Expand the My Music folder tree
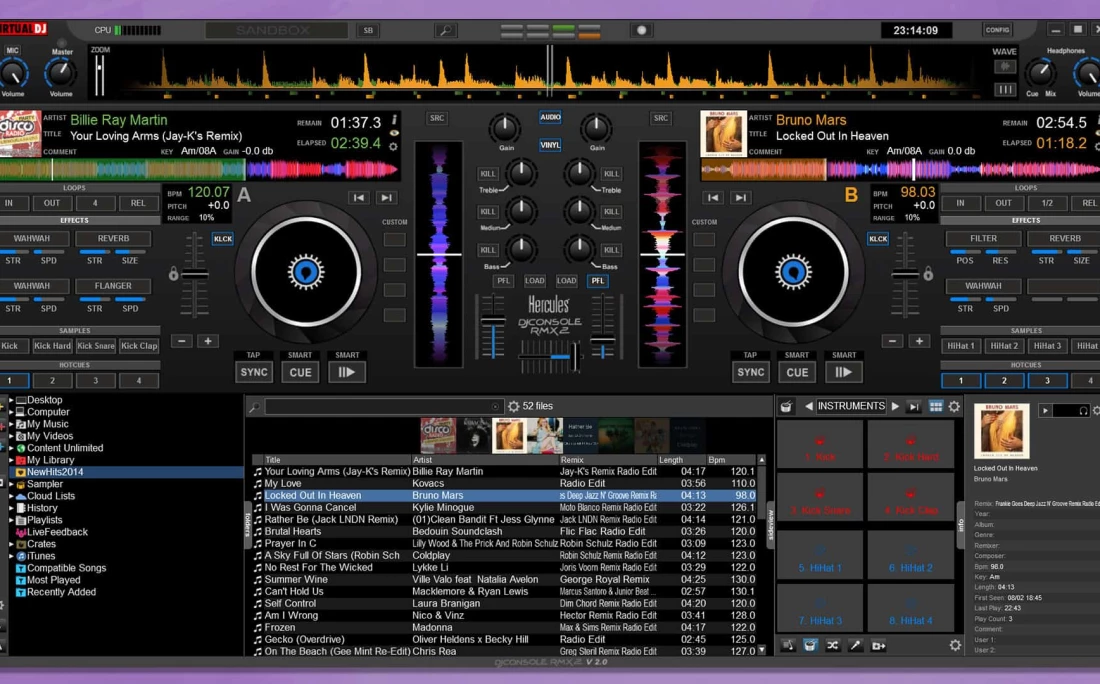 coord(12,424)
